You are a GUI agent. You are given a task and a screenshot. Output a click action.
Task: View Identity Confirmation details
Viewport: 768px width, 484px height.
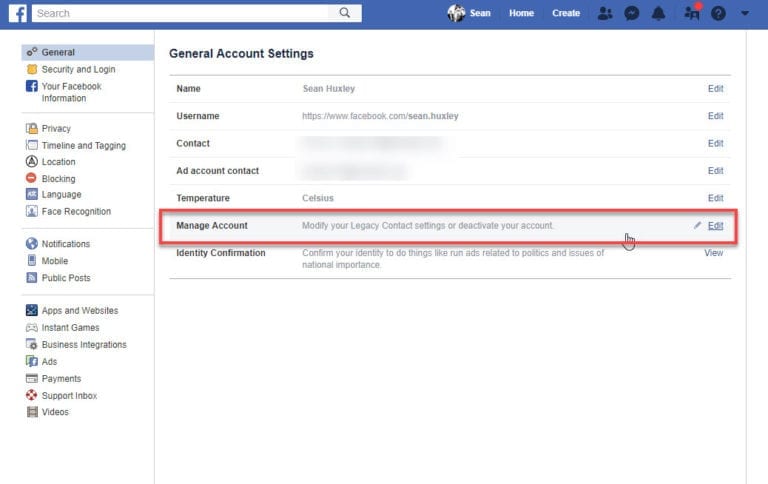714,253
